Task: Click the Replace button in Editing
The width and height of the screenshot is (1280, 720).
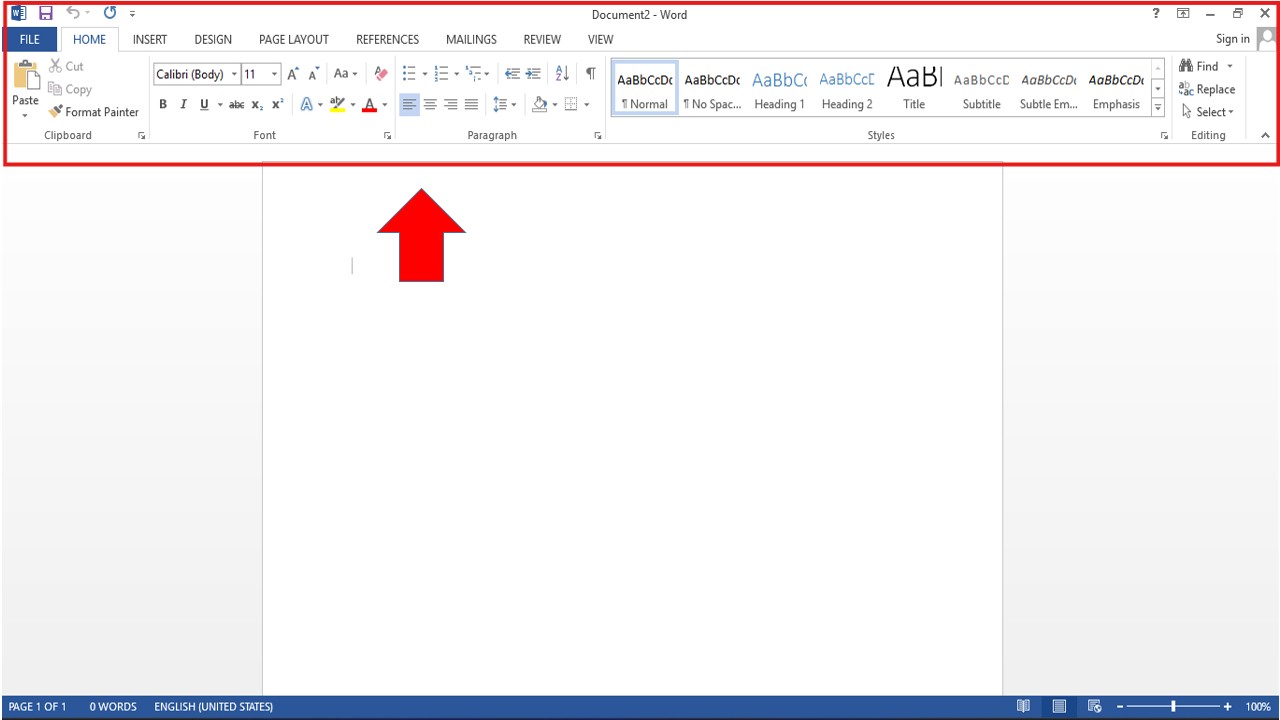Action: (1207, 89)
